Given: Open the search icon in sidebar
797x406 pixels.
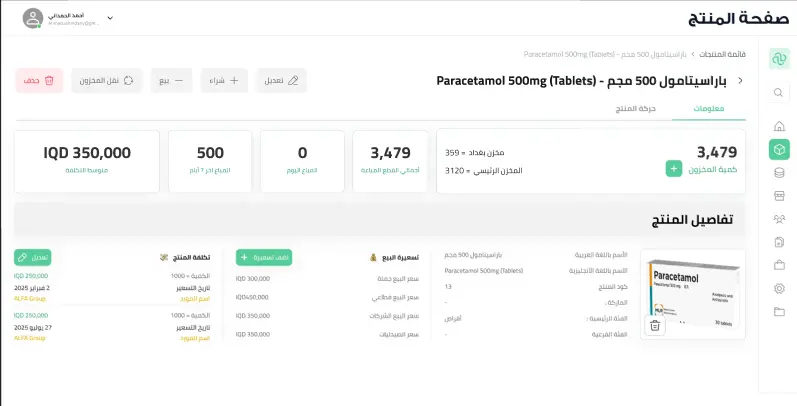Looking at the screenshot, I should 778,92.
